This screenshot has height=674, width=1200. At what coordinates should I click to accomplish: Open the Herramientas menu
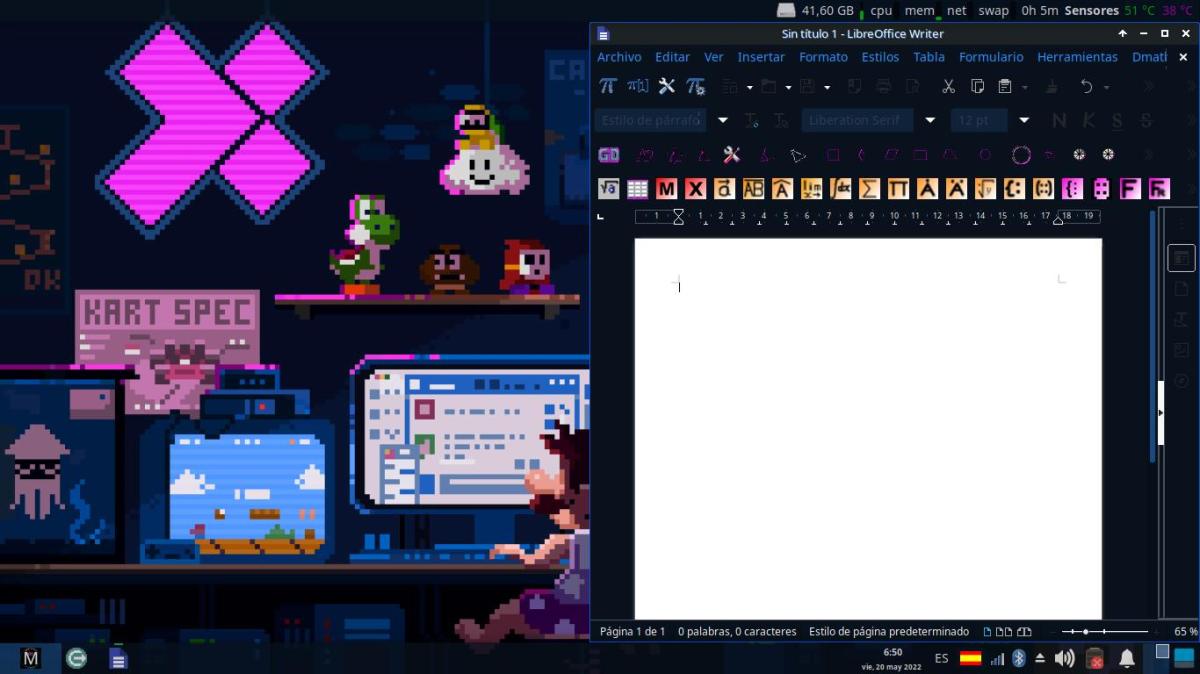click(1077, 57)
